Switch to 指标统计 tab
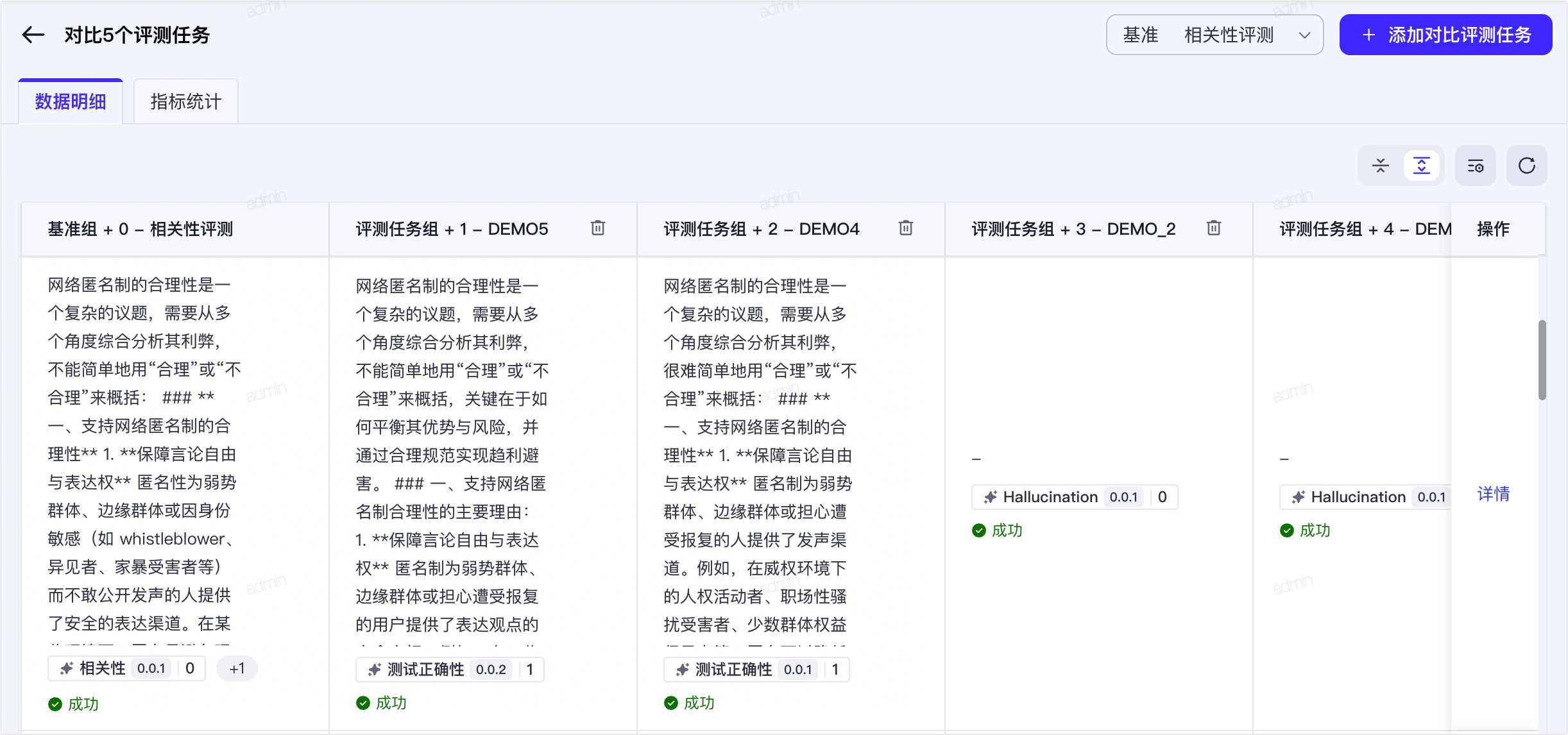This screenshot has width=1568, height=735. [x=186, y=101]
